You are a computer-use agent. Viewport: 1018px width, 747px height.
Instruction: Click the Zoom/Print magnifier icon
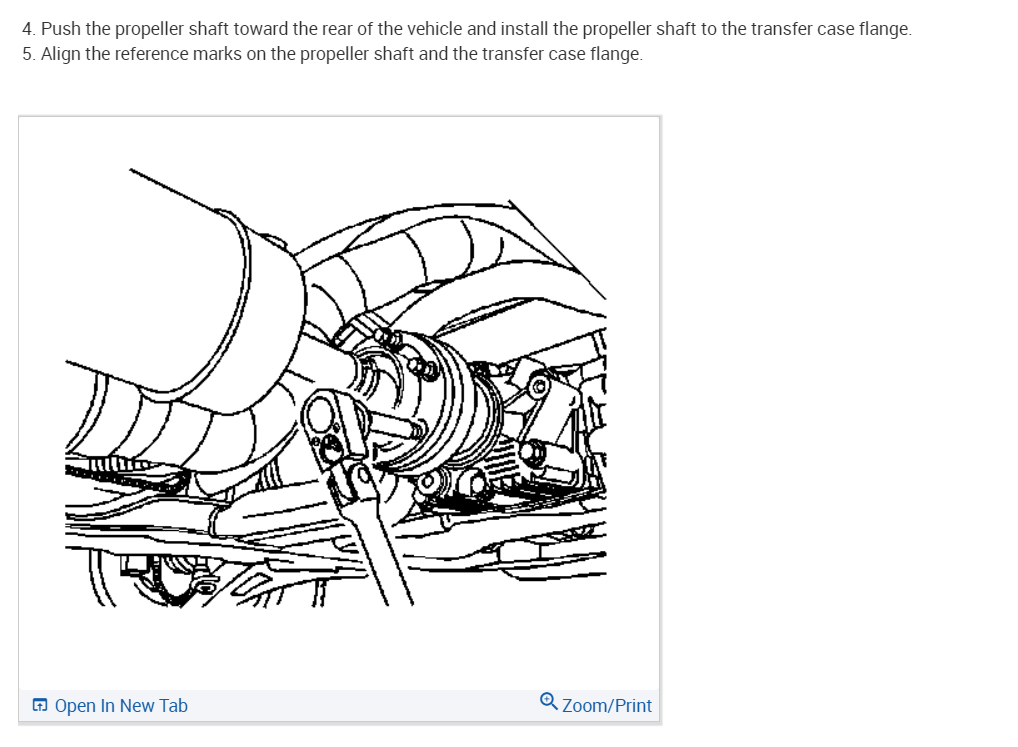549,701
